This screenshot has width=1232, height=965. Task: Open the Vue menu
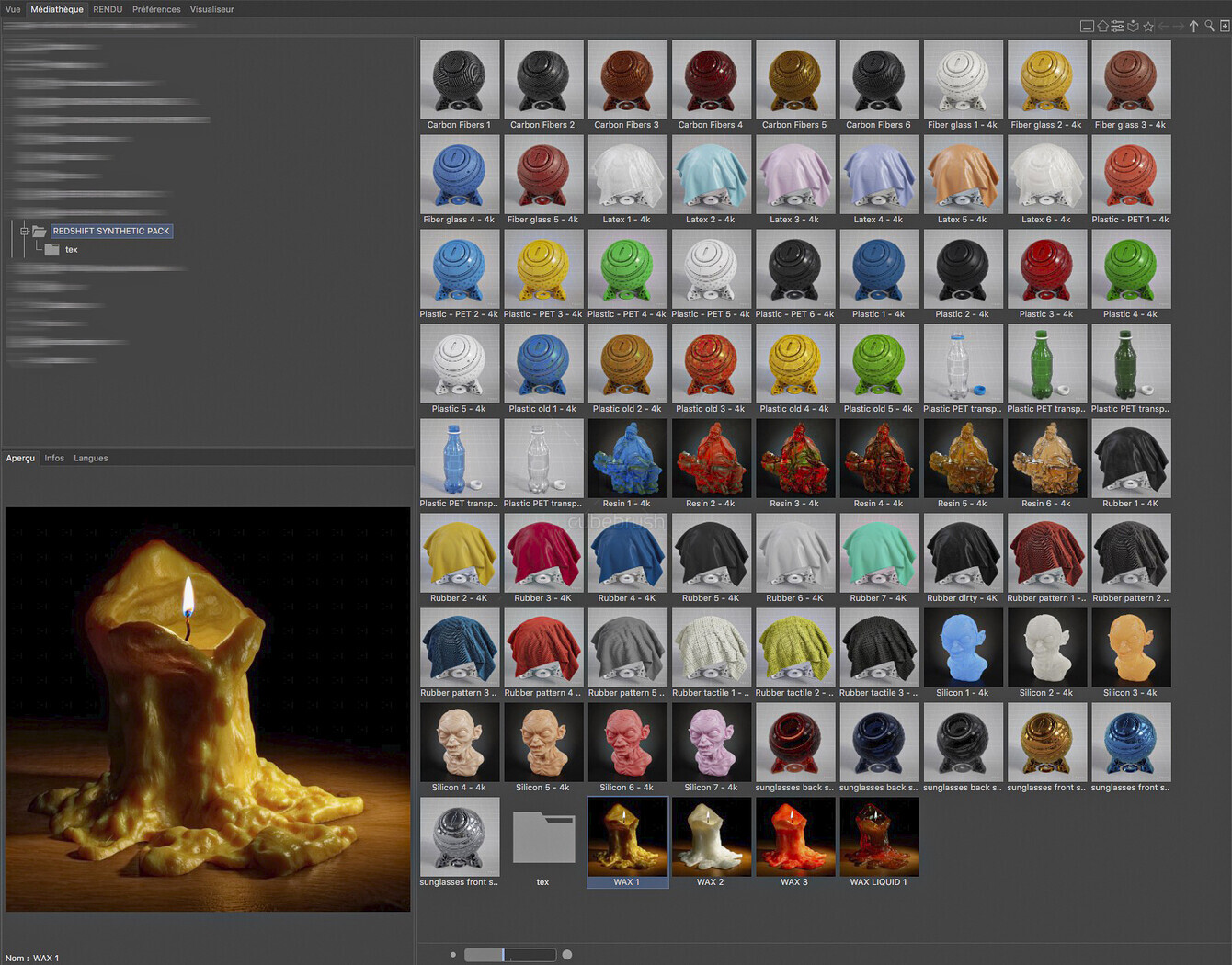coord(13,9)
